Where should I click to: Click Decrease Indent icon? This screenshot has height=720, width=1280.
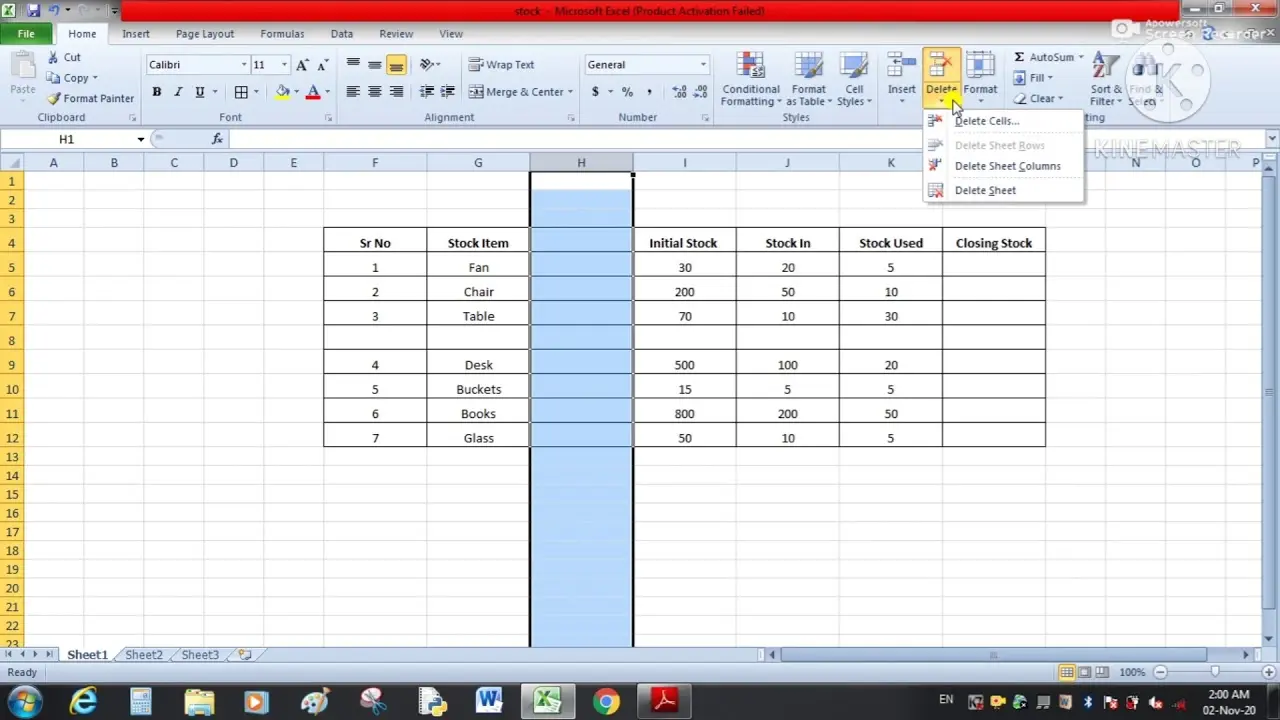[427, 92]
